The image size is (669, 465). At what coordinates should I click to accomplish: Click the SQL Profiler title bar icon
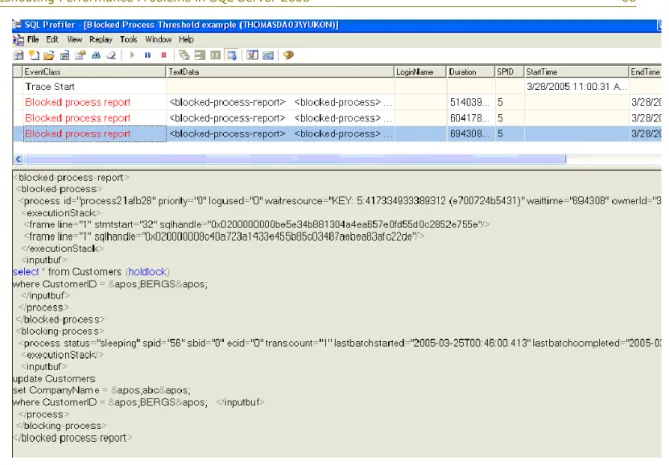pyautogui.click(x=17, y=25)
